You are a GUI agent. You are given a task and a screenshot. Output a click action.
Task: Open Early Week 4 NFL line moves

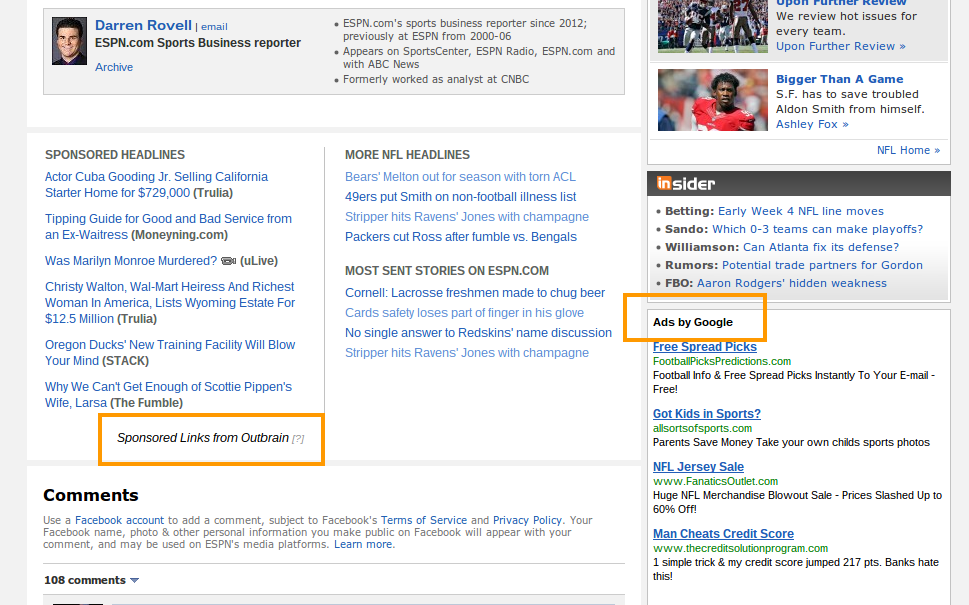[x=800, y=211]
